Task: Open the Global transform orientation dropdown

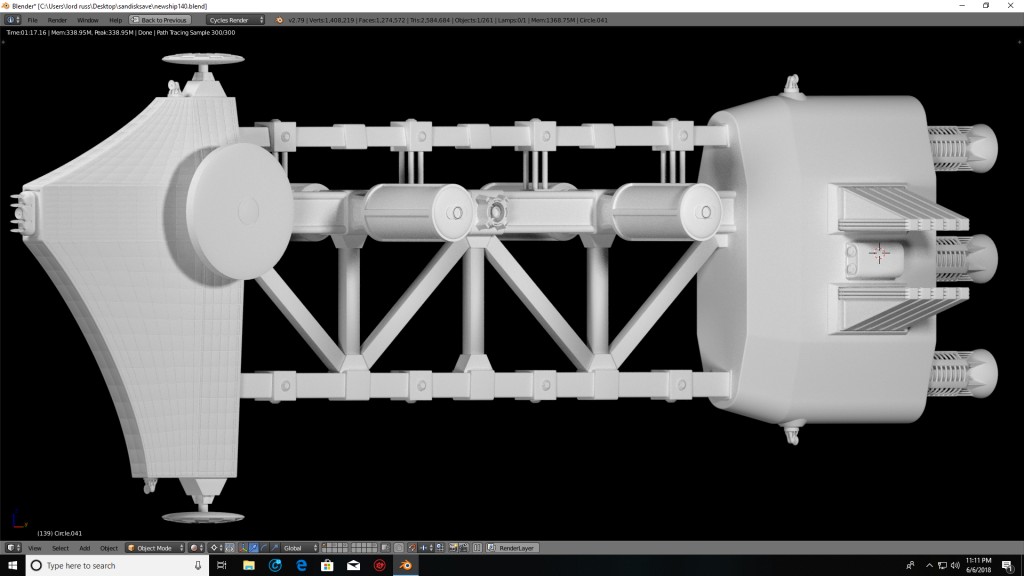Action: coord(300,548)
